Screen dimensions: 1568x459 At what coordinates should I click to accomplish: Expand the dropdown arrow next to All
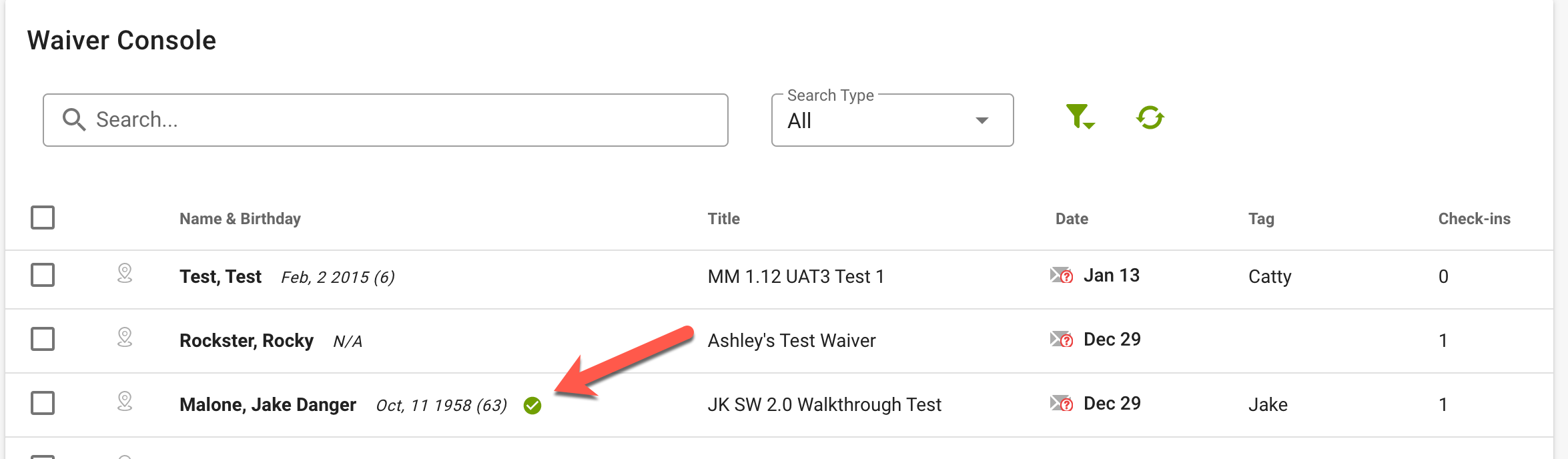point(982,121)
